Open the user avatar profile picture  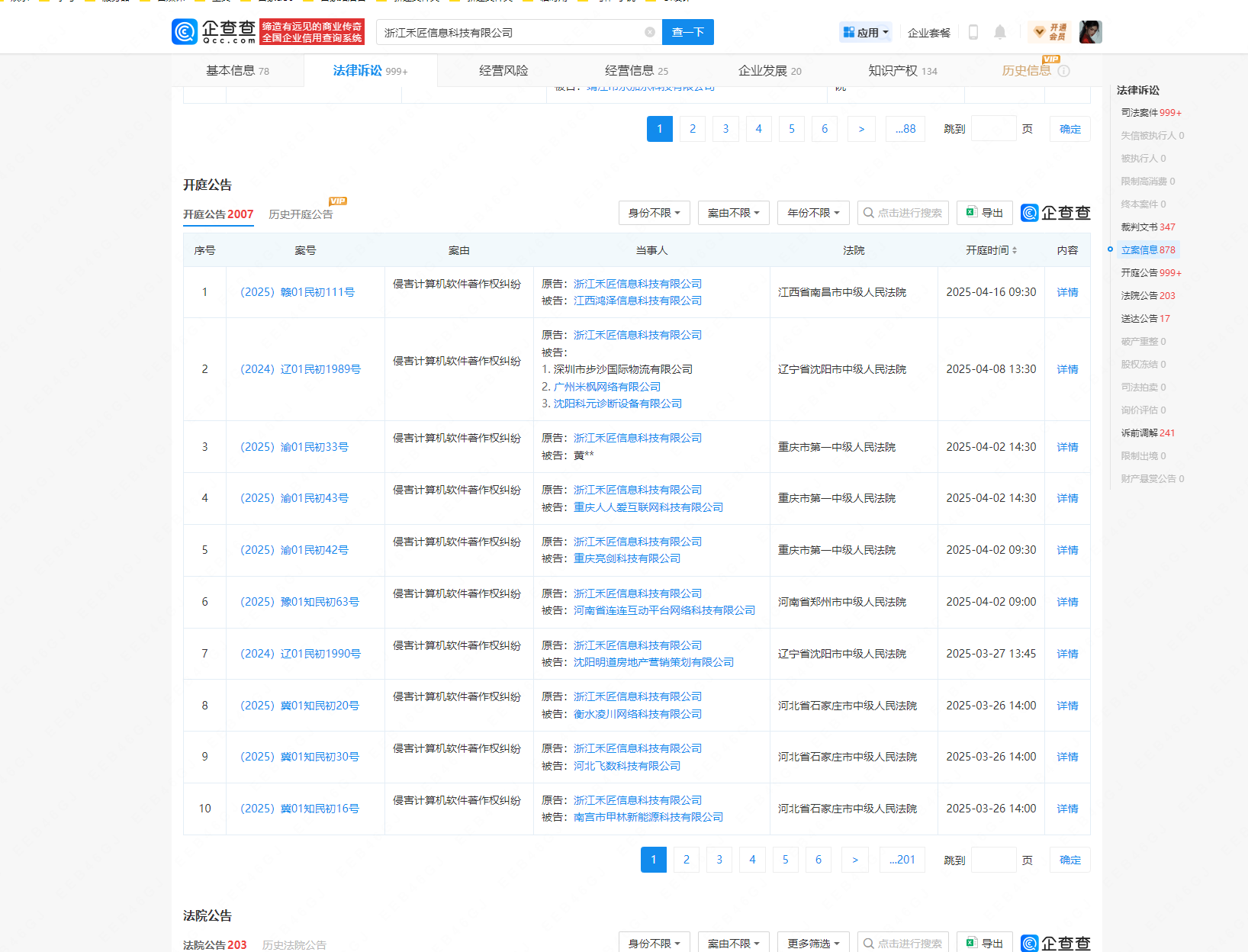1090,32
